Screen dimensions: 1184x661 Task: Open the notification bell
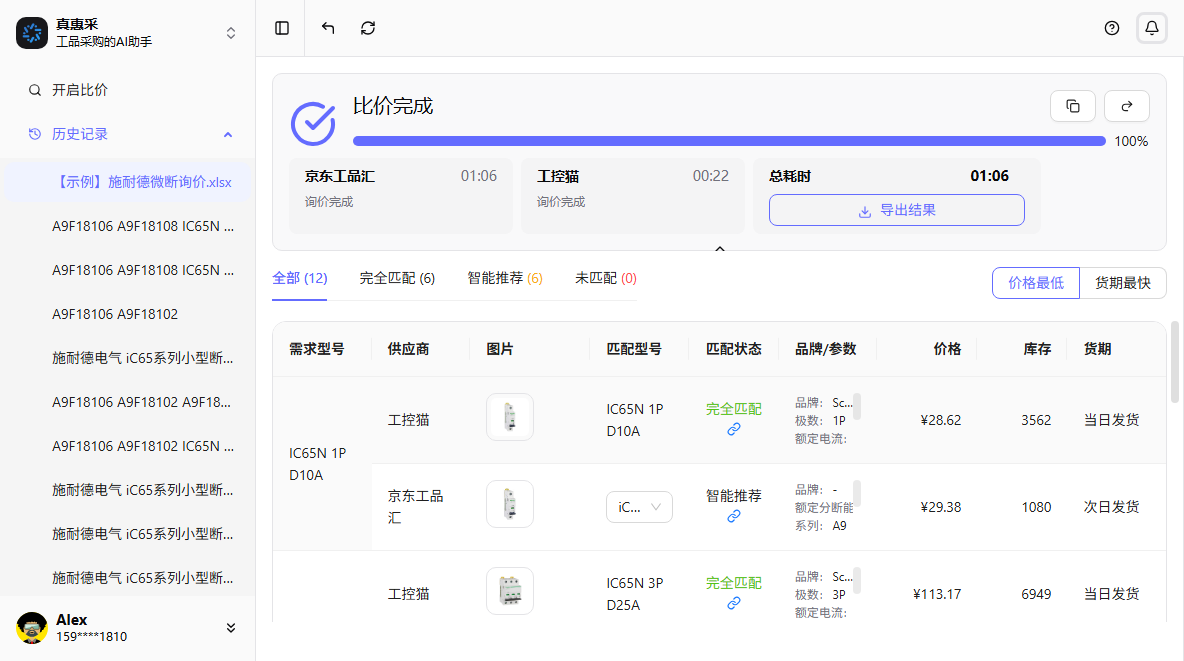[1151, 28]
